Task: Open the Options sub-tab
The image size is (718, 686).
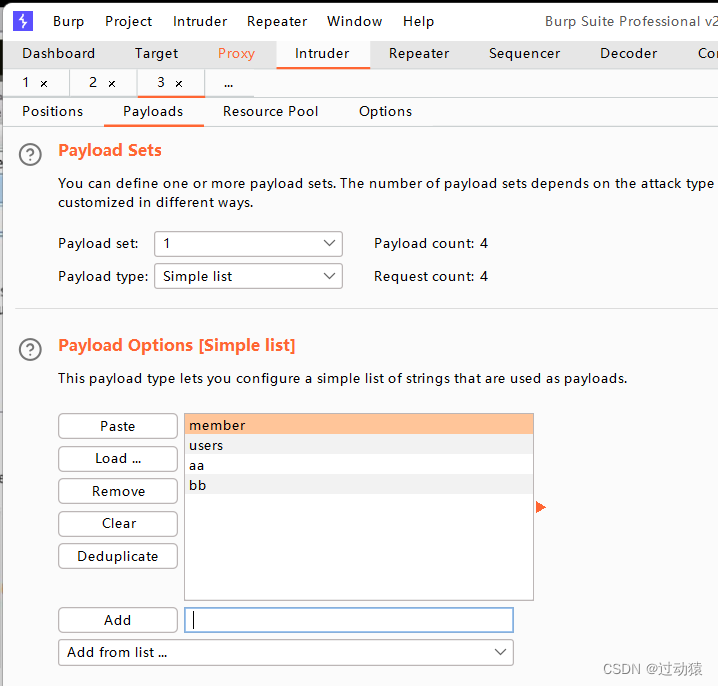Action: point(386,111)
